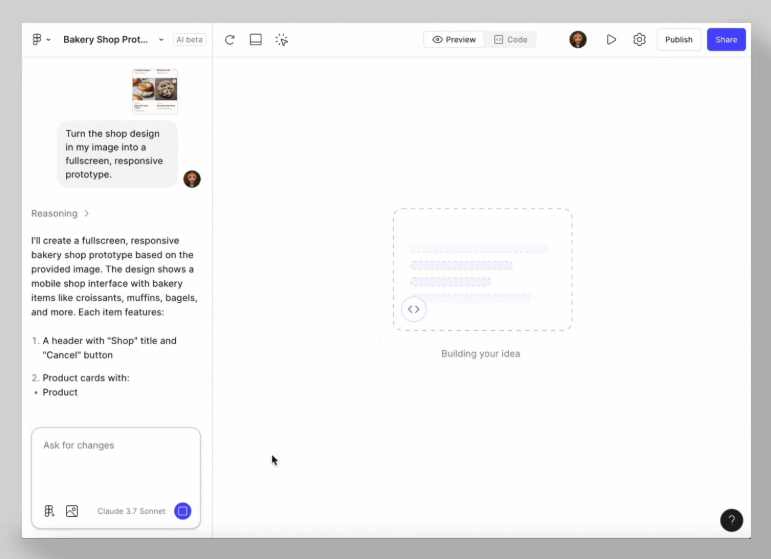The image size is (771, 559).
Task: Toggle the bottom panel layout icon
Action: (256, 39)
